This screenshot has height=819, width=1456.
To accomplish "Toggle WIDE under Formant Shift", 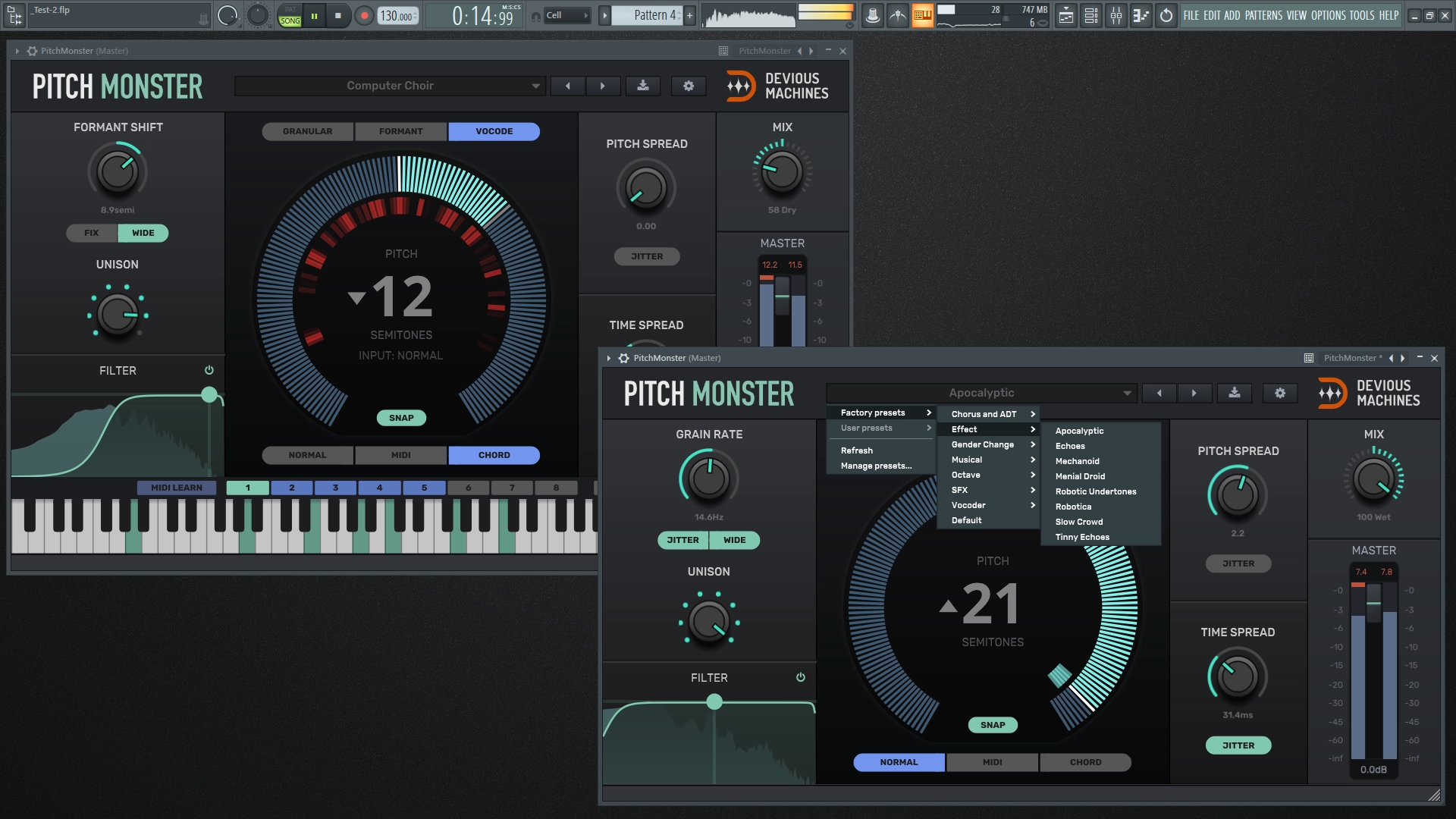I will (x=143, y=233).
